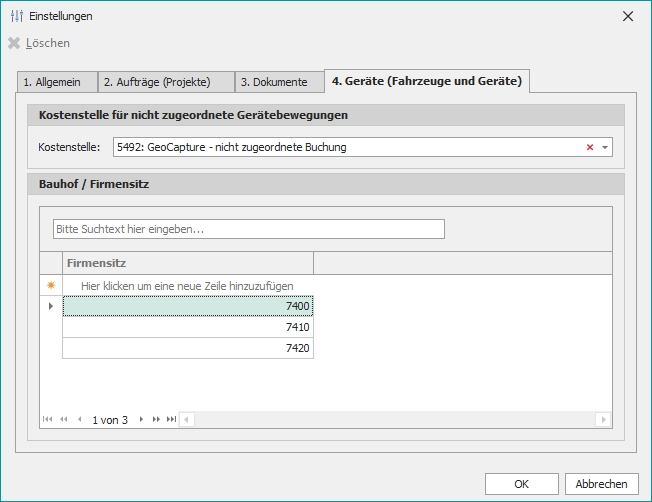Click the search text input field
The height and width of the screenshot is (502, 652).
click(248, 229)
